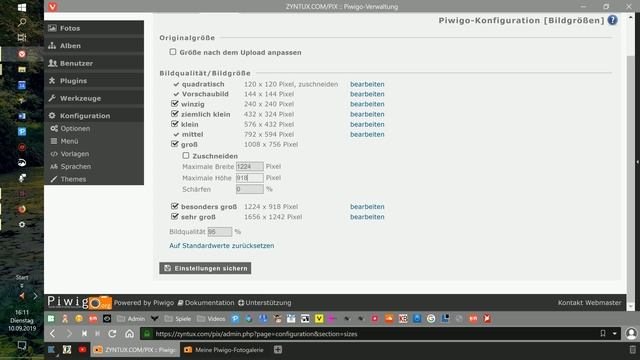
Task: Click 'Auf Standardwerte zurücksetzen' link
Action: click(222, 246)
